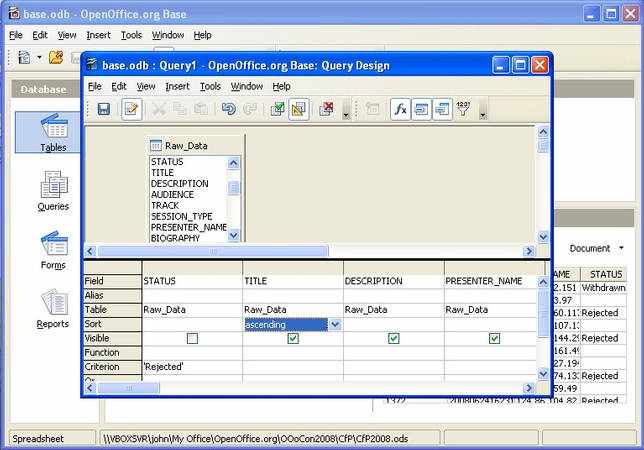
Task: Expand the first toolbar overflow arrow in Query Design
Action: (x=346, y=109)
